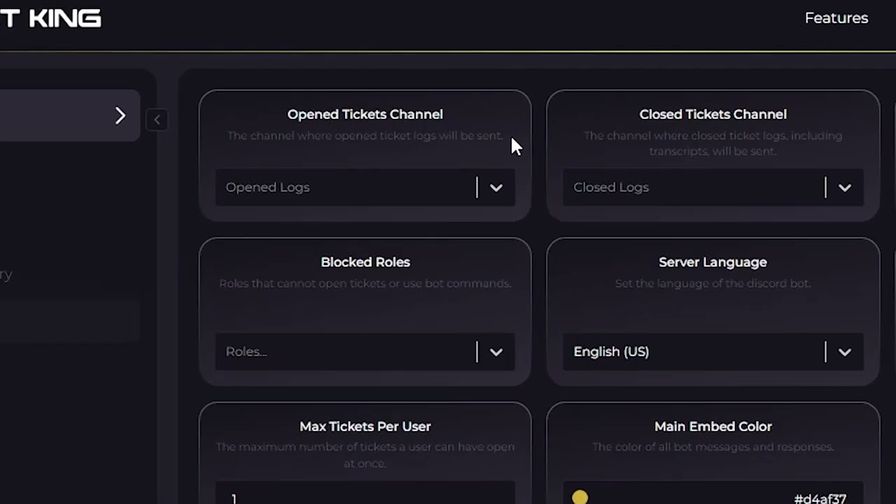This screenshot has width=896, height=504.
Task: Open the Server Language dropdown arrow
Action: pyautogui.click(x=844, y=352)
